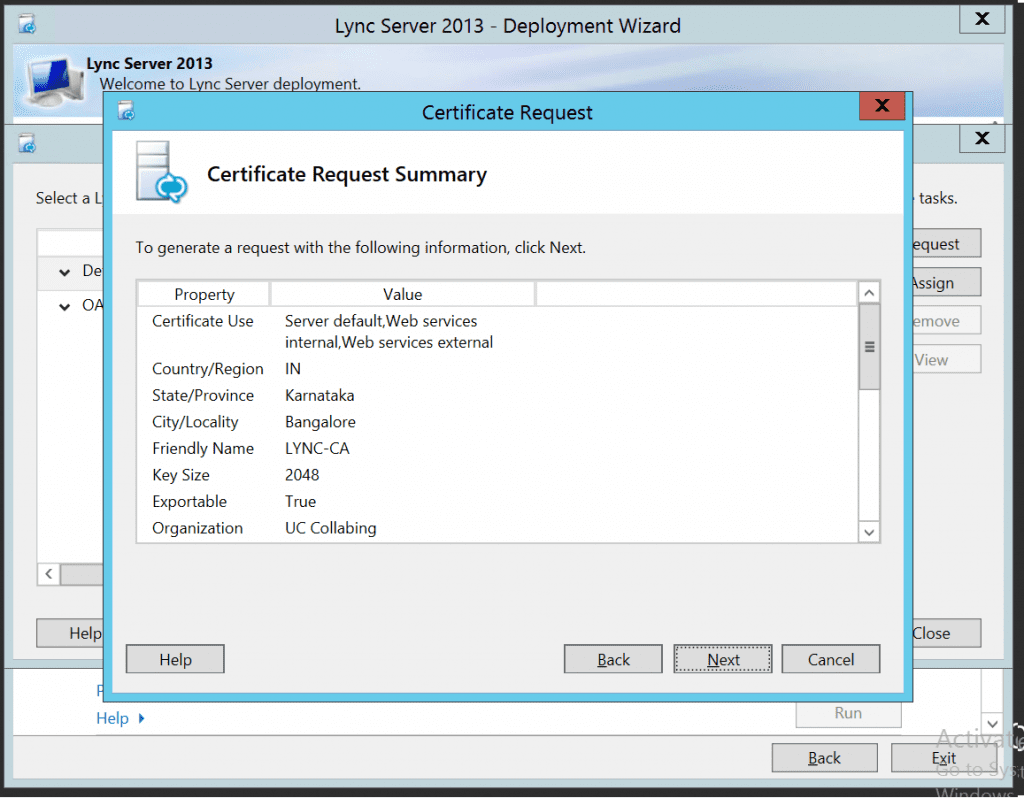This screenshot has width=1024, height=798.
Task: Click the summary list scrollbar thumb
Action: click(x=869, y=347)
